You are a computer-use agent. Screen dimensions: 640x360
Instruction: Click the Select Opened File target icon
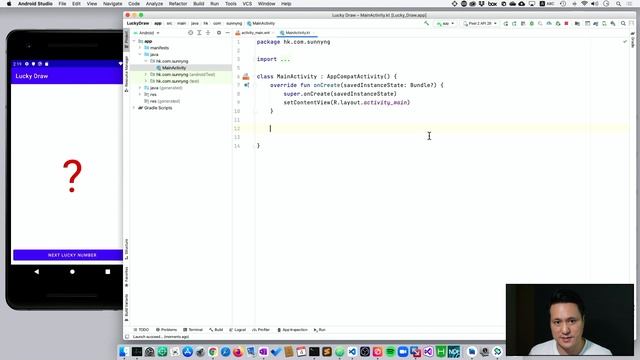click(191, 33)
